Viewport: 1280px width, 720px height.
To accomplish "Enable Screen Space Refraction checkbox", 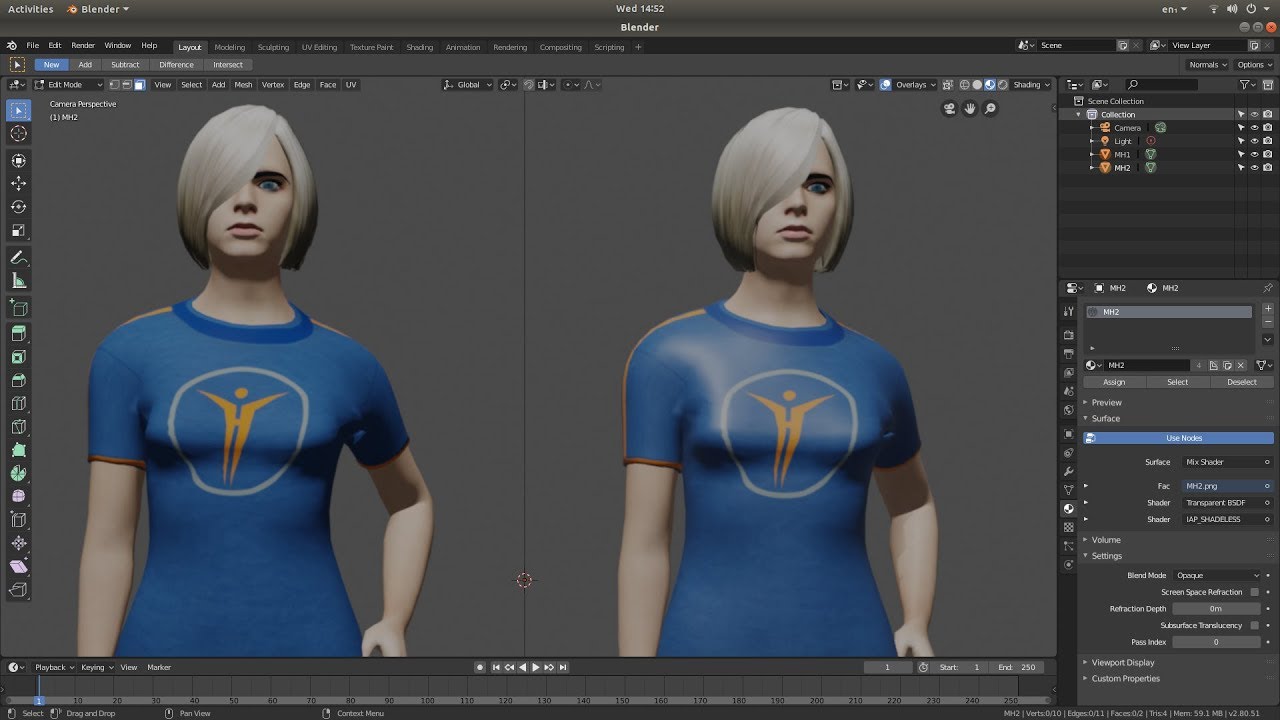I will click(x=1254, y=592).
